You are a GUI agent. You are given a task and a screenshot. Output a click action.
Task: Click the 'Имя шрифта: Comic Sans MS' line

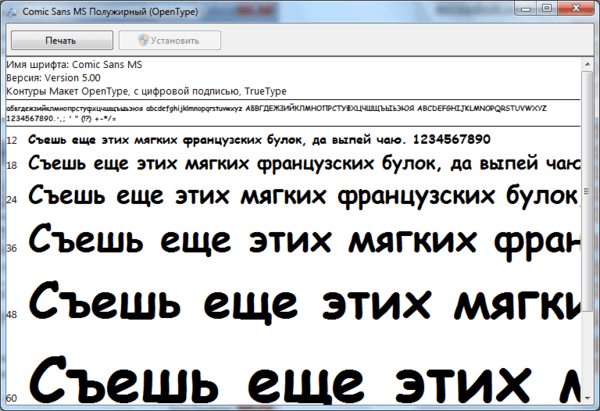74,65
